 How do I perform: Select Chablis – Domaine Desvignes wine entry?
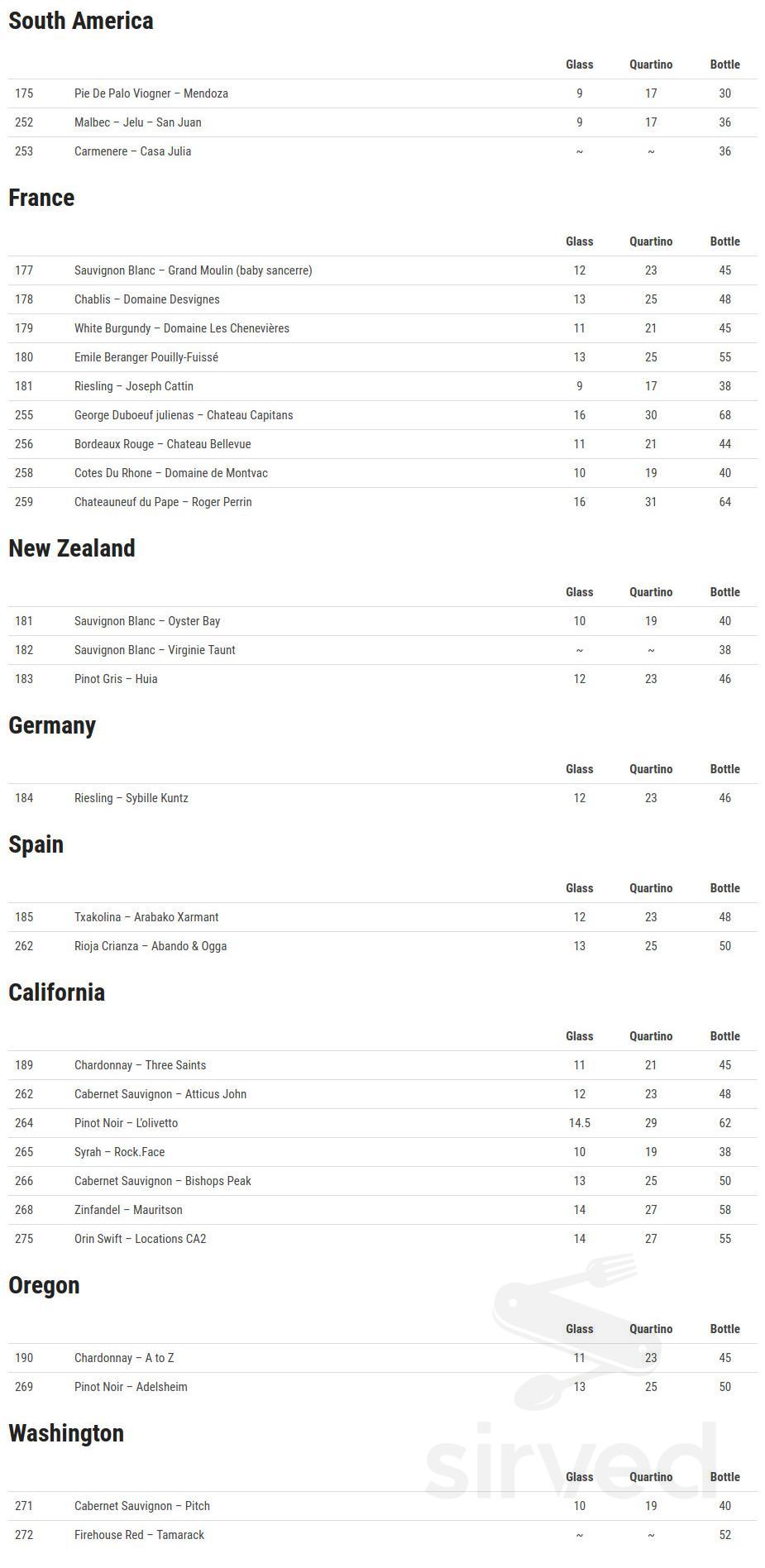[147, 299]
